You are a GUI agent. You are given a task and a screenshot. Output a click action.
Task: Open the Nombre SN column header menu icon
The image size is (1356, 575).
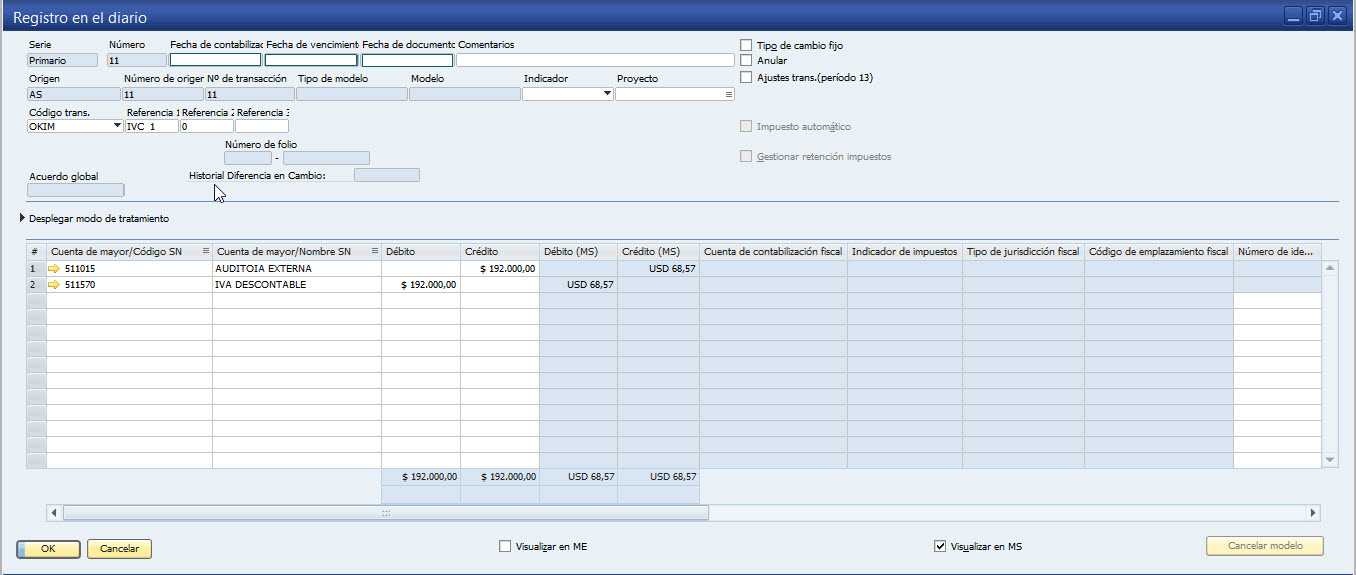(374, 251)
